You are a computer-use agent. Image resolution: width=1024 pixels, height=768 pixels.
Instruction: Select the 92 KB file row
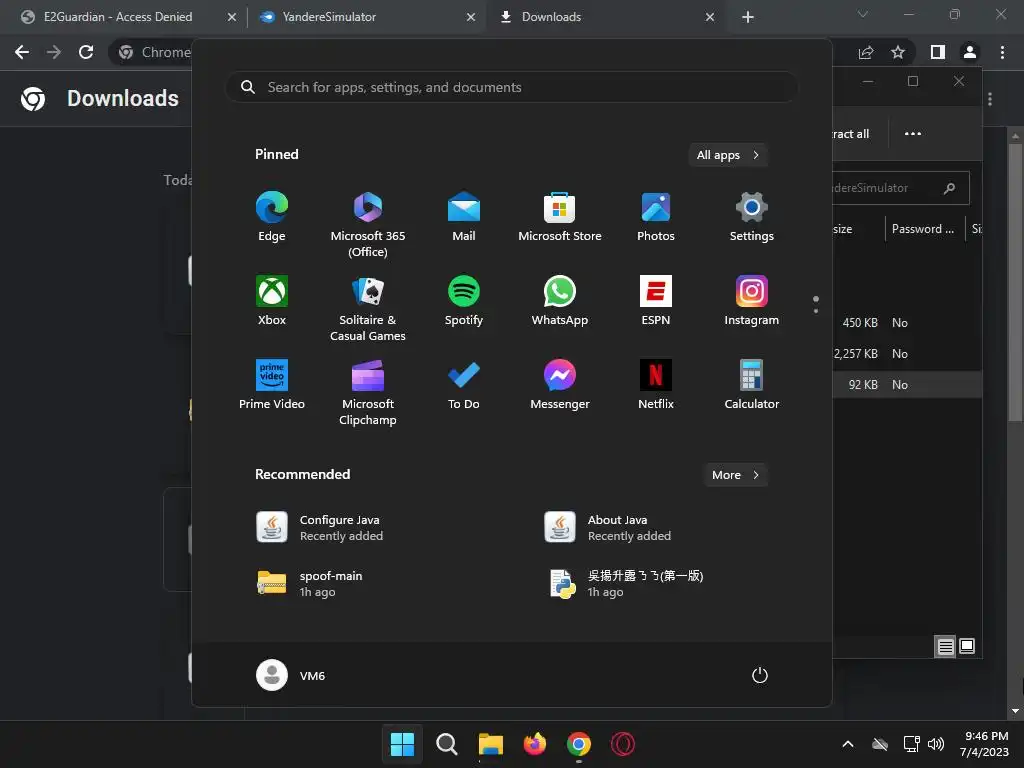907,385
